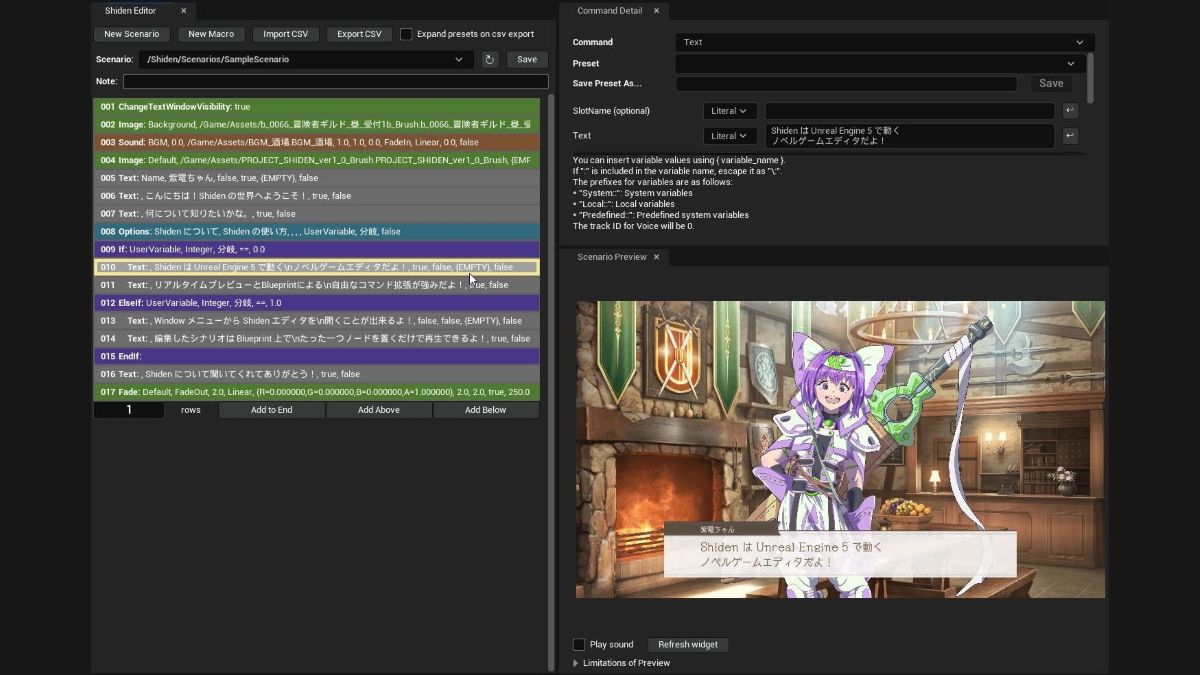This screenshot has width=1200, height=675.
Task: Select row 007 Text command
Action: [317, 214]
